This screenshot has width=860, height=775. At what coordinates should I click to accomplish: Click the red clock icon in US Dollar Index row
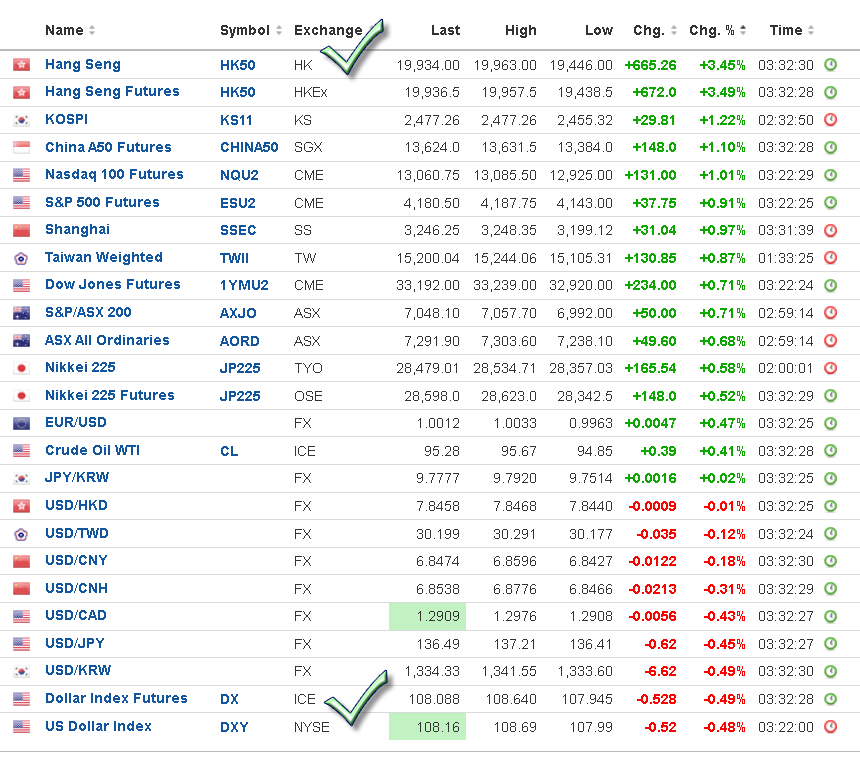pos(830,727)
